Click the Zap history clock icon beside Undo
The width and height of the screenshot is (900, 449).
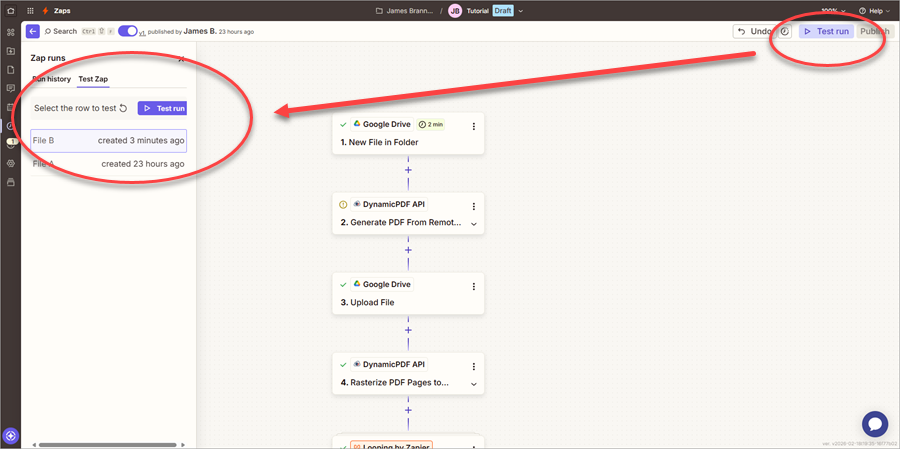[785, 32]
